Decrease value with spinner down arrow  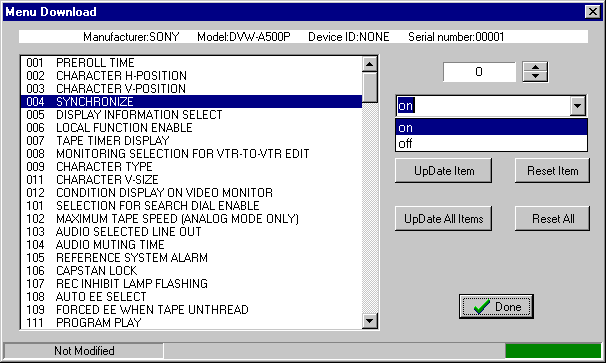point(535,77)
